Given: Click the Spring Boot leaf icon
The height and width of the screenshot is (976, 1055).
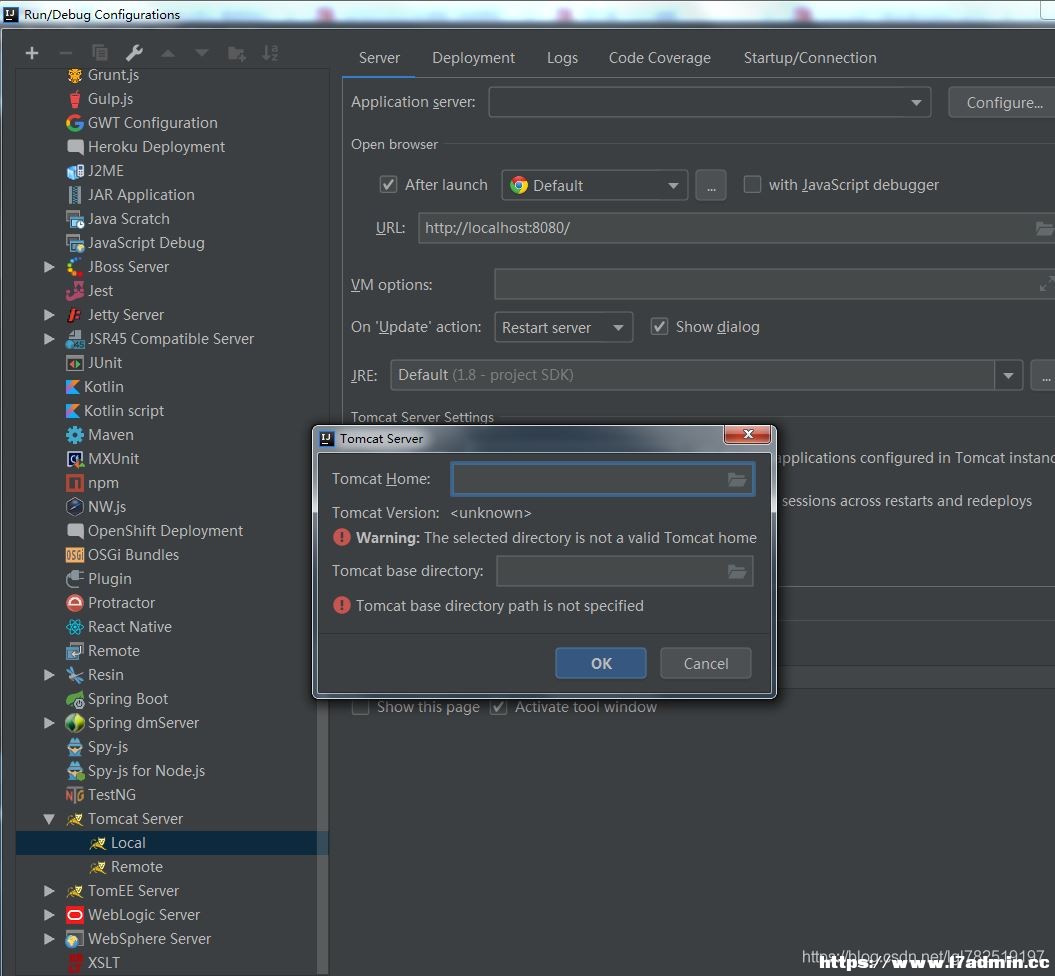Looking at the screenshot, I should 75,699.
